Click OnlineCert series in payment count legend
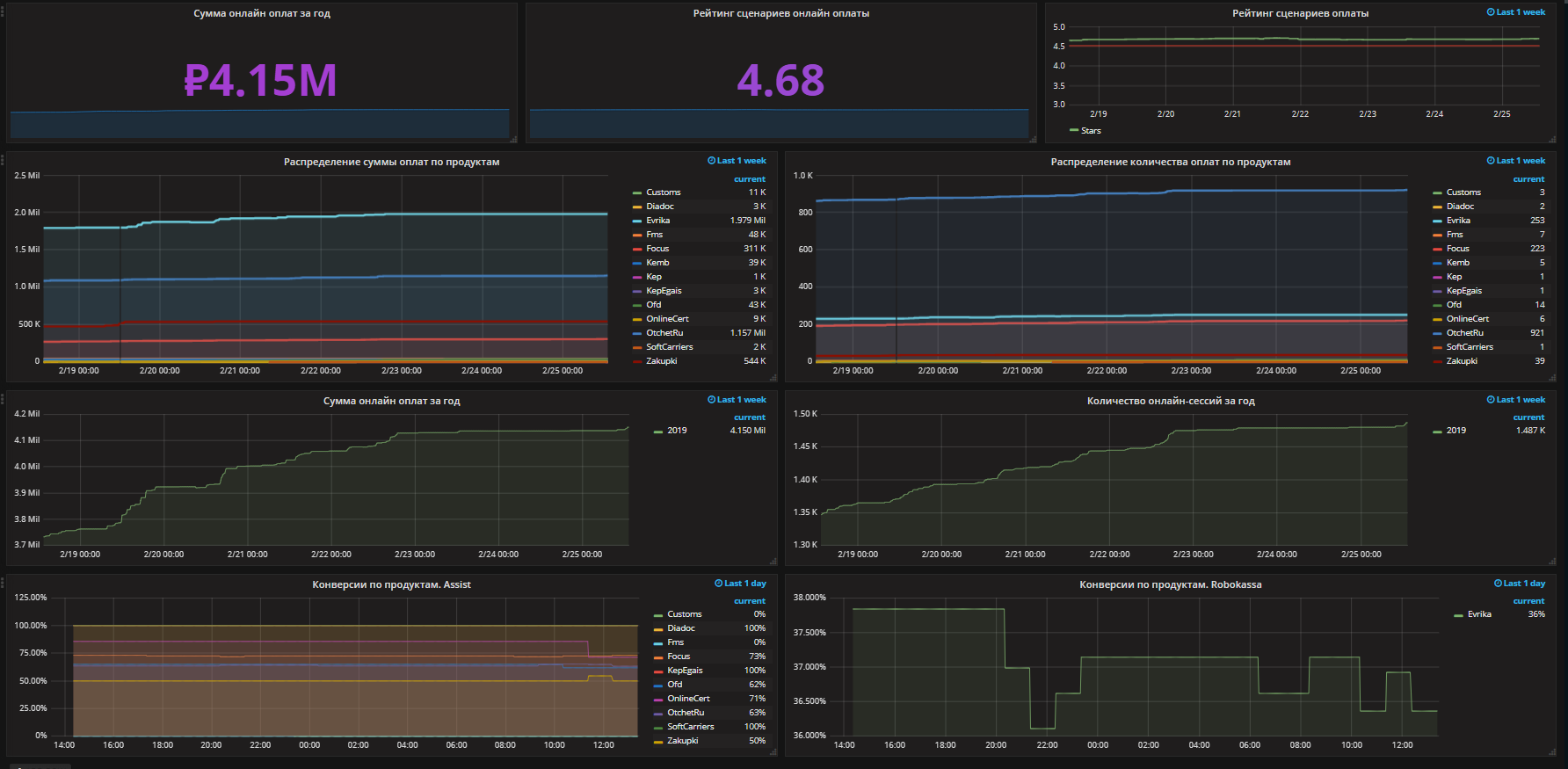This screenshot has width=1568, height=769. 1468,319
